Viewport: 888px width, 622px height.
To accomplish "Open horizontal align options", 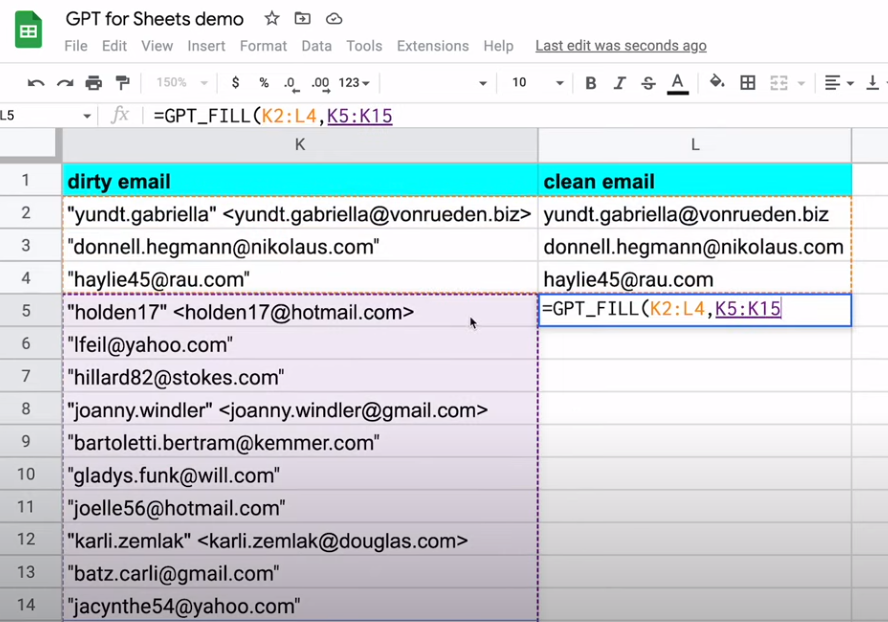I will 838,83.
